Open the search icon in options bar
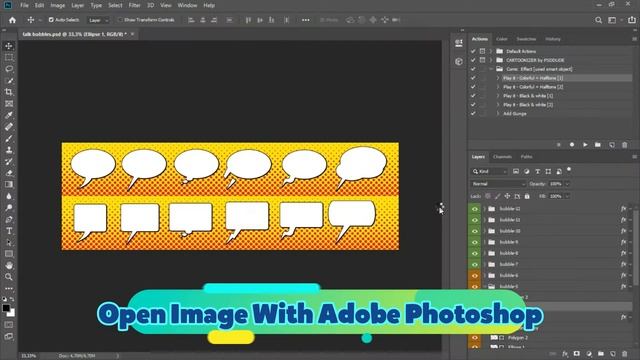640x360 pixels. pos(598,20)
